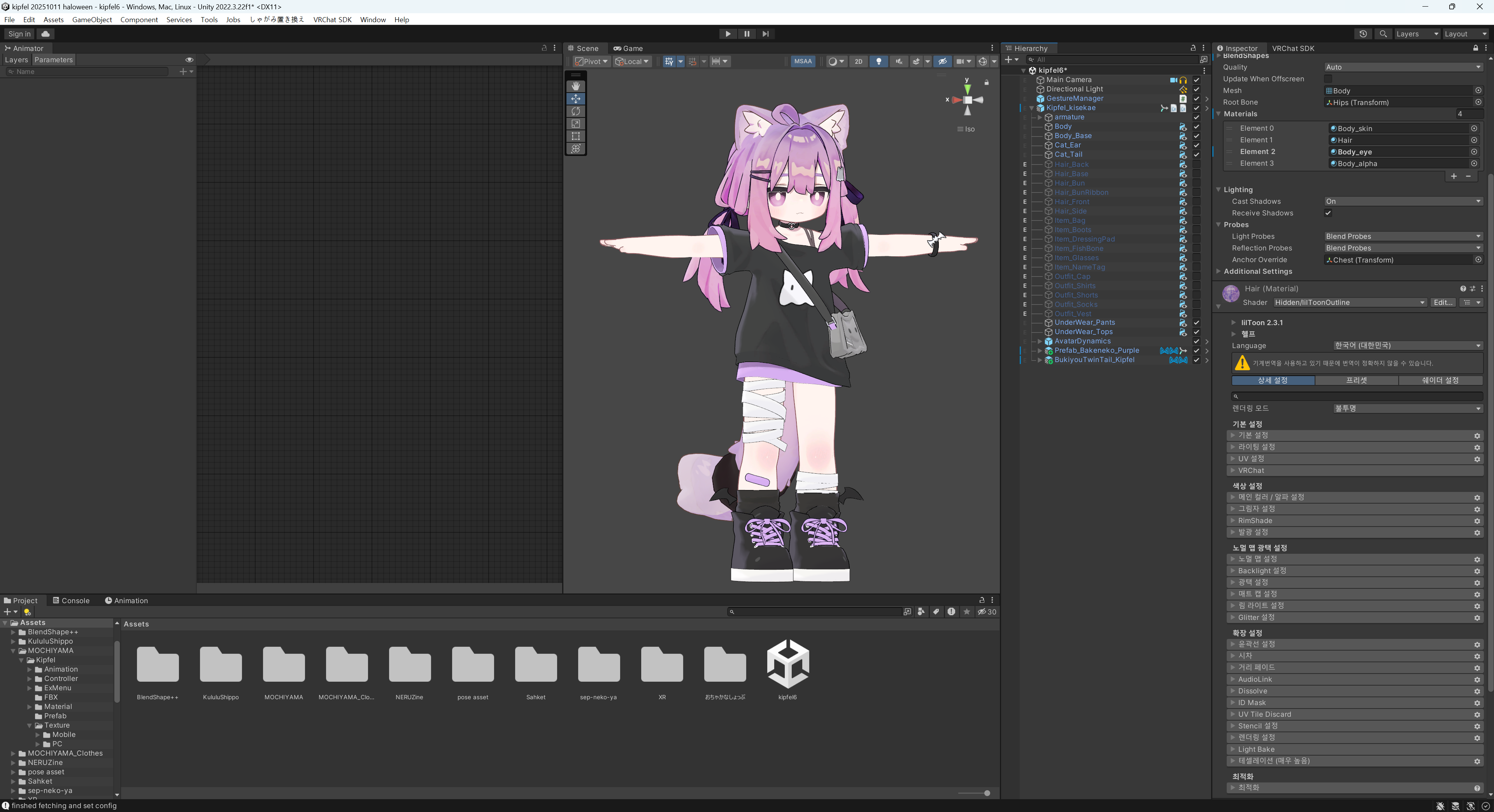Viewport: 1494px width, 812px height.
Task: Toggle the 2D scene view mode
Action: tap(858, 61)
